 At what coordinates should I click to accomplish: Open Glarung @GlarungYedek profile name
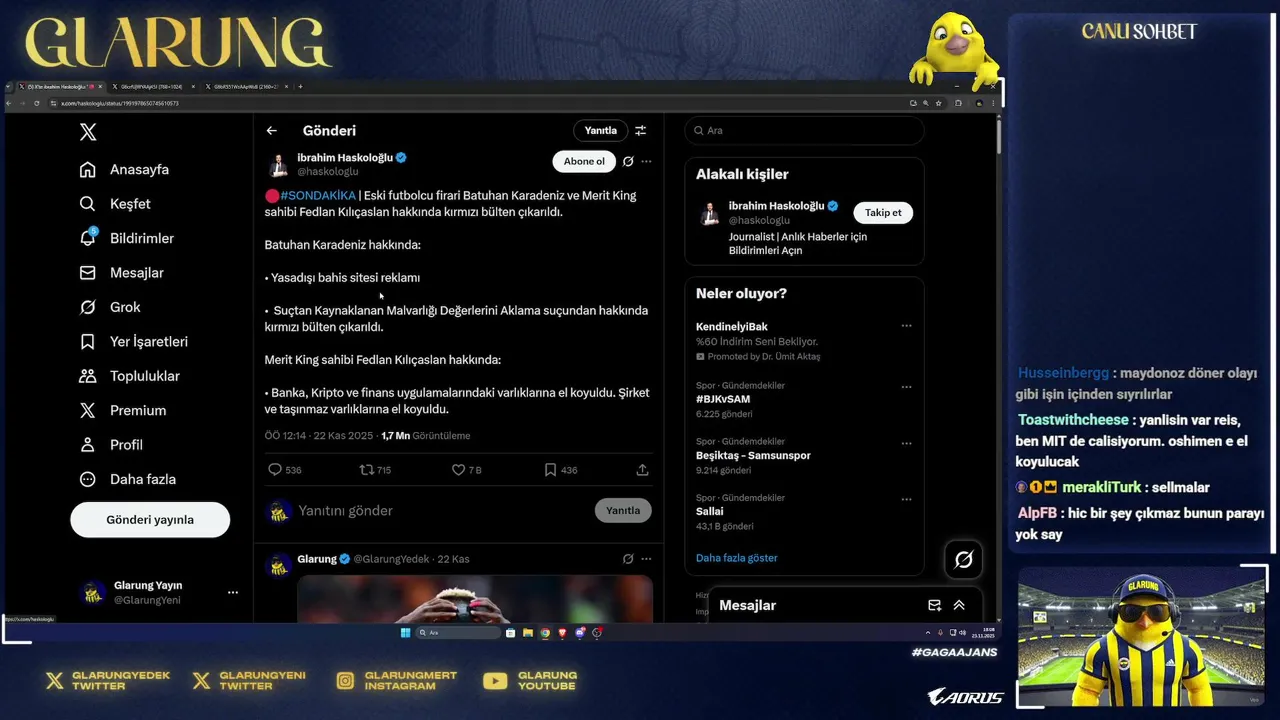point(317,559)
